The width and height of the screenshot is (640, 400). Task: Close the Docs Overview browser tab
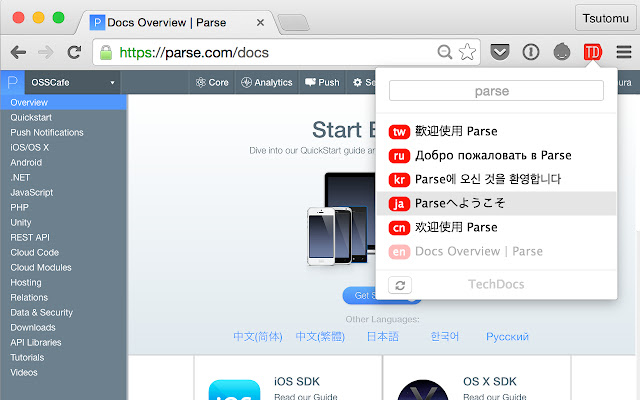coord(260,23)
